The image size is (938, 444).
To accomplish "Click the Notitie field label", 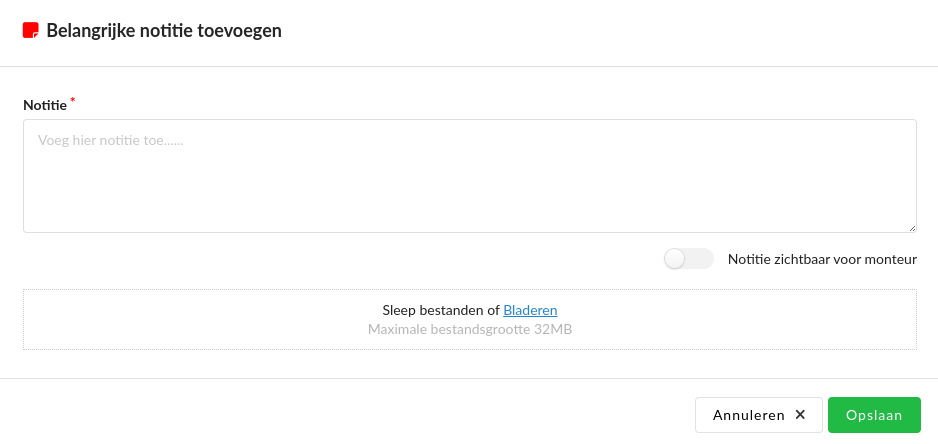I will click(x=45, y=104).
